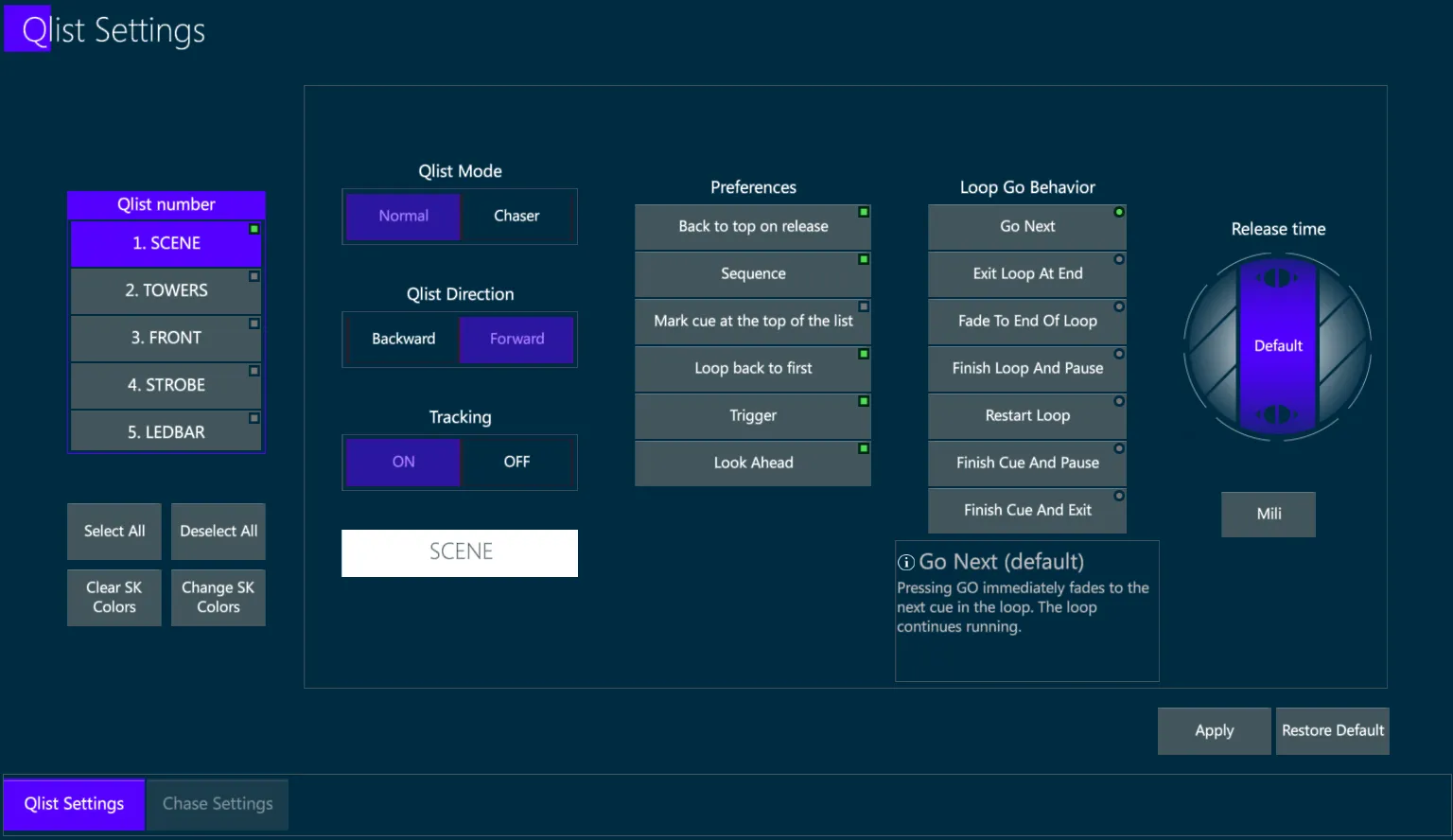
Task: Set Qlist Direction to Forward
Action: click(x=516, y=340)
